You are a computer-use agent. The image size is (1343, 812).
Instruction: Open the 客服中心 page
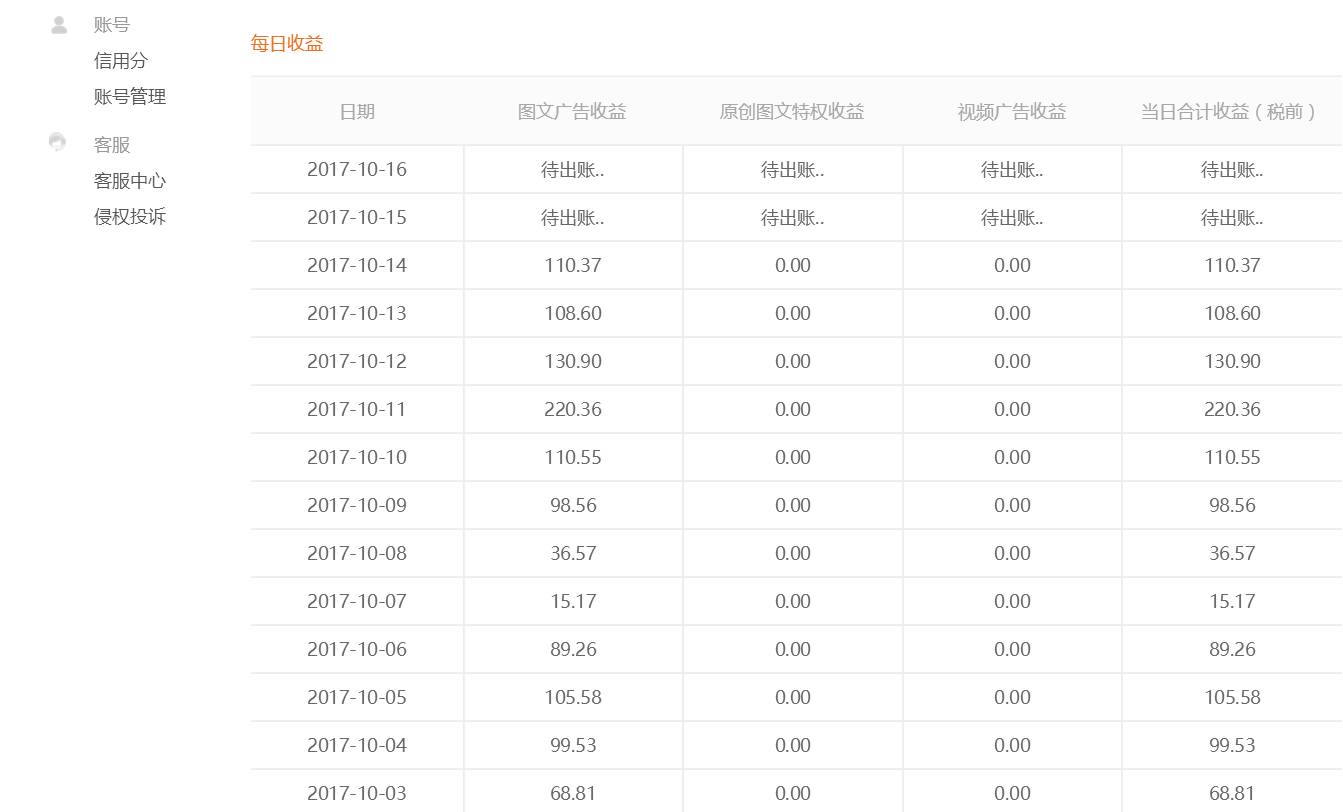(129, 180)
